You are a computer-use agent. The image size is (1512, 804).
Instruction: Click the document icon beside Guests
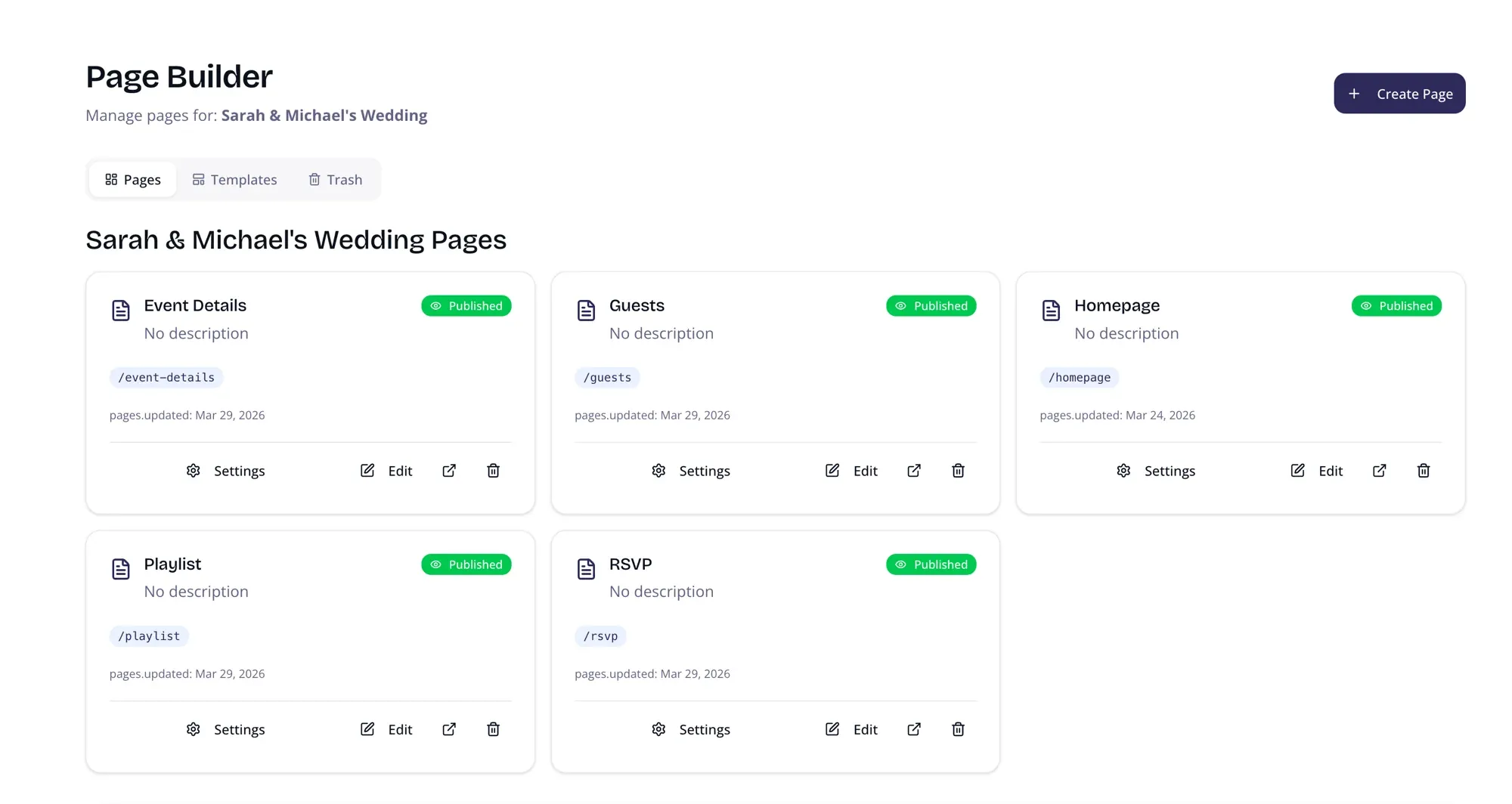pos(586,310)
